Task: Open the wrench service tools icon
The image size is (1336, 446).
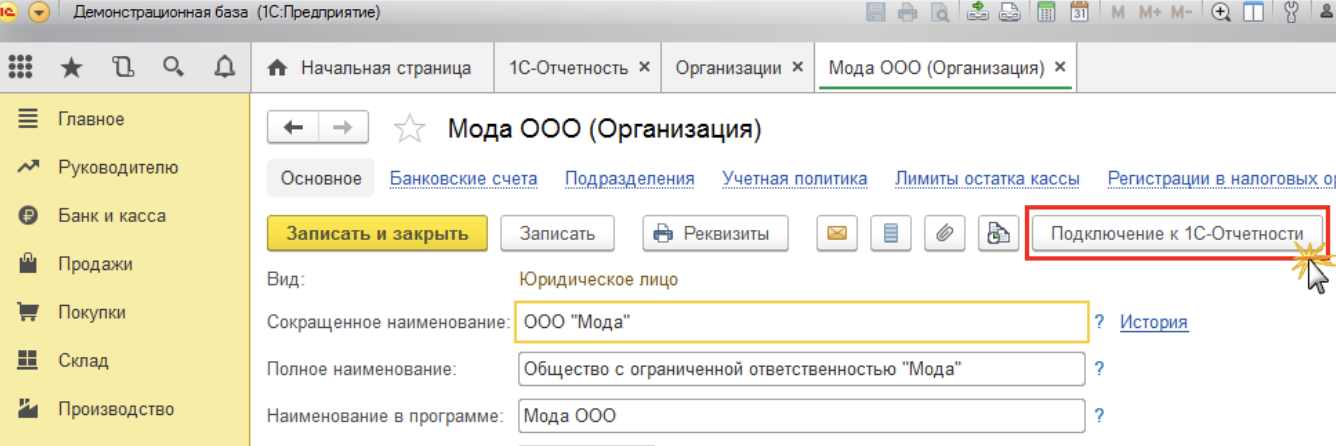Action: 1290,13
